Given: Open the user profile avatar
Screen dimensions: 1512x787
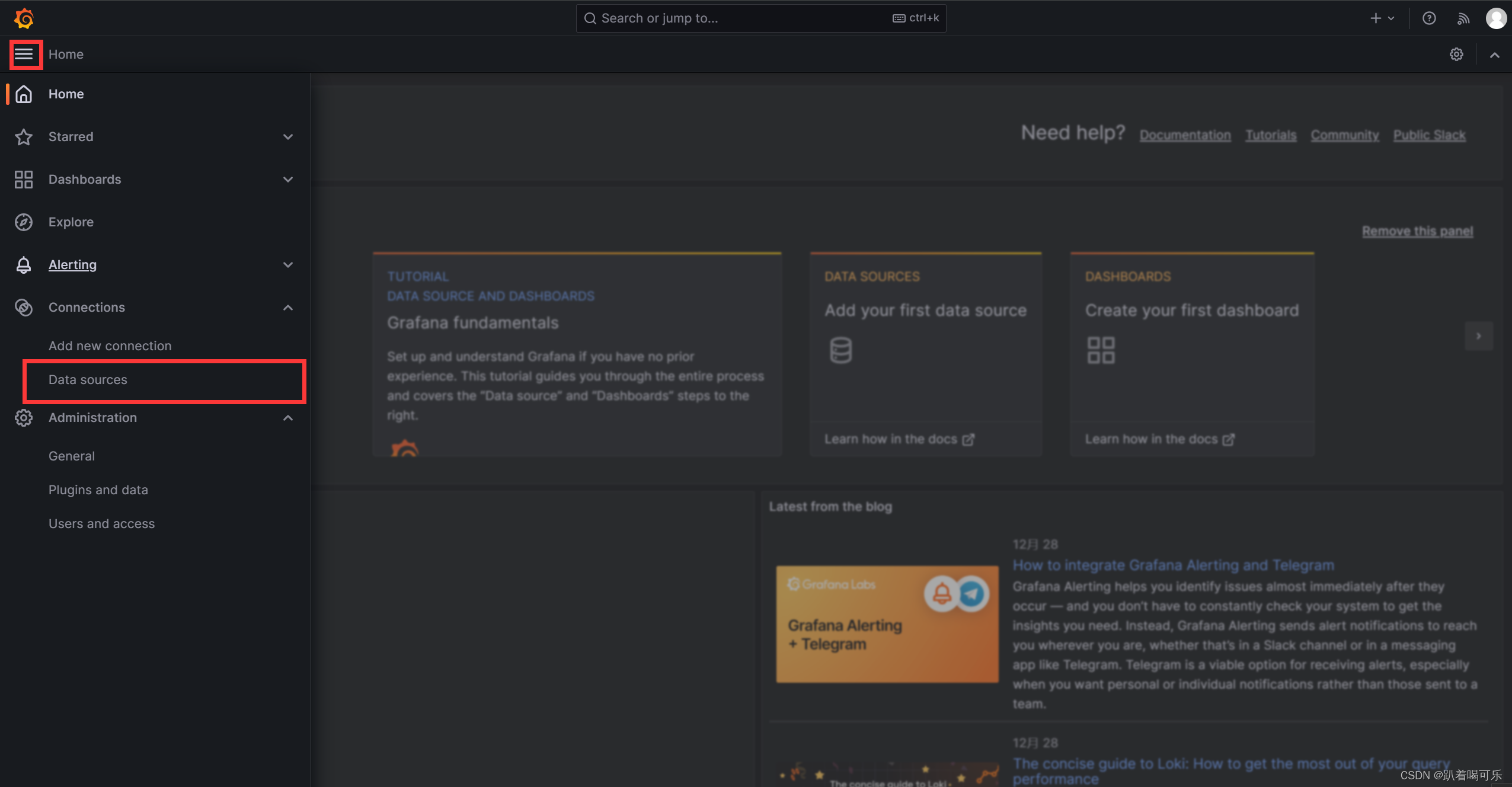Looking at the screenshot, I should (x=1496, y=18).
